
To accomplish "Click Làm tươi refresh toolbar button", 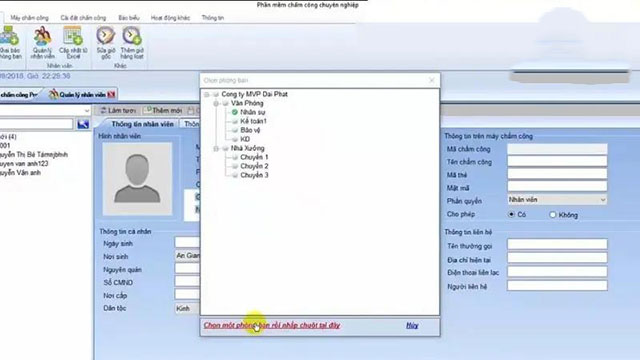I will (118, 111).
